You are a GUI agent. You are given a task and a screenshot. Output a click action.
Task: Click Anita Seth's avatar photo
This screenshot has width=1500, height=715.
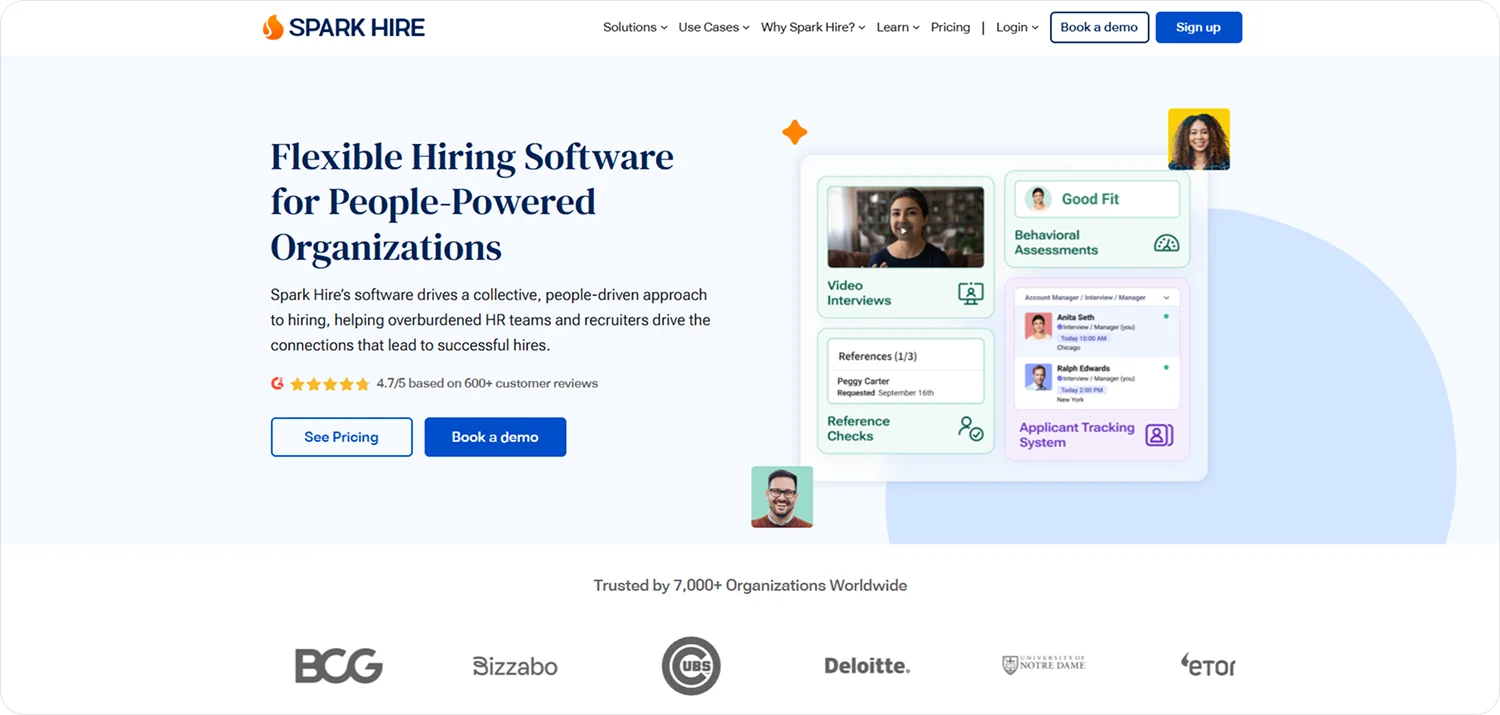click(x=1038, y=327)
